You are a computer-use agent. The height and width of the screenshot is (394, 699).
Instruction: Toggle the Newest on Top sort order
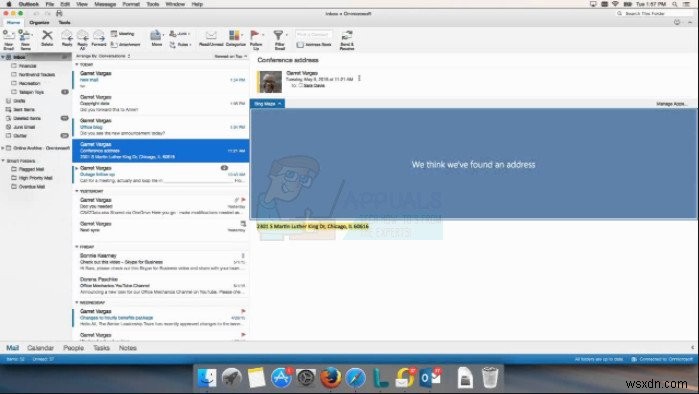230,56
